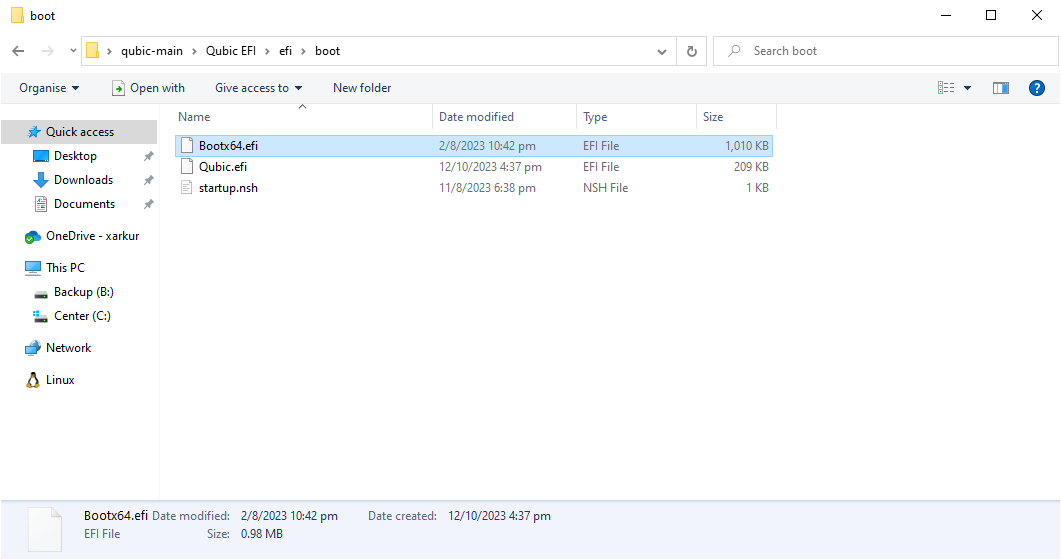Refresh the boot folder view
The image size is (1061, 560).
pyautogui.click(x=692, y=51)
